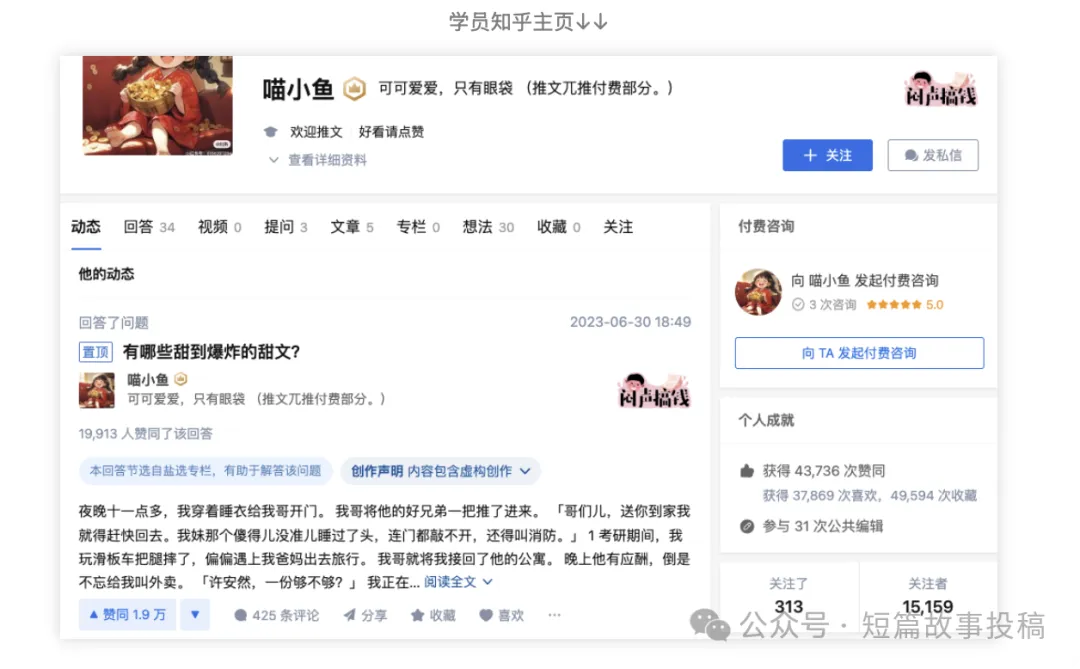Switch to the 回答 tab
The height and width of the screenshot is (669, 1080).
click(138, 227)
